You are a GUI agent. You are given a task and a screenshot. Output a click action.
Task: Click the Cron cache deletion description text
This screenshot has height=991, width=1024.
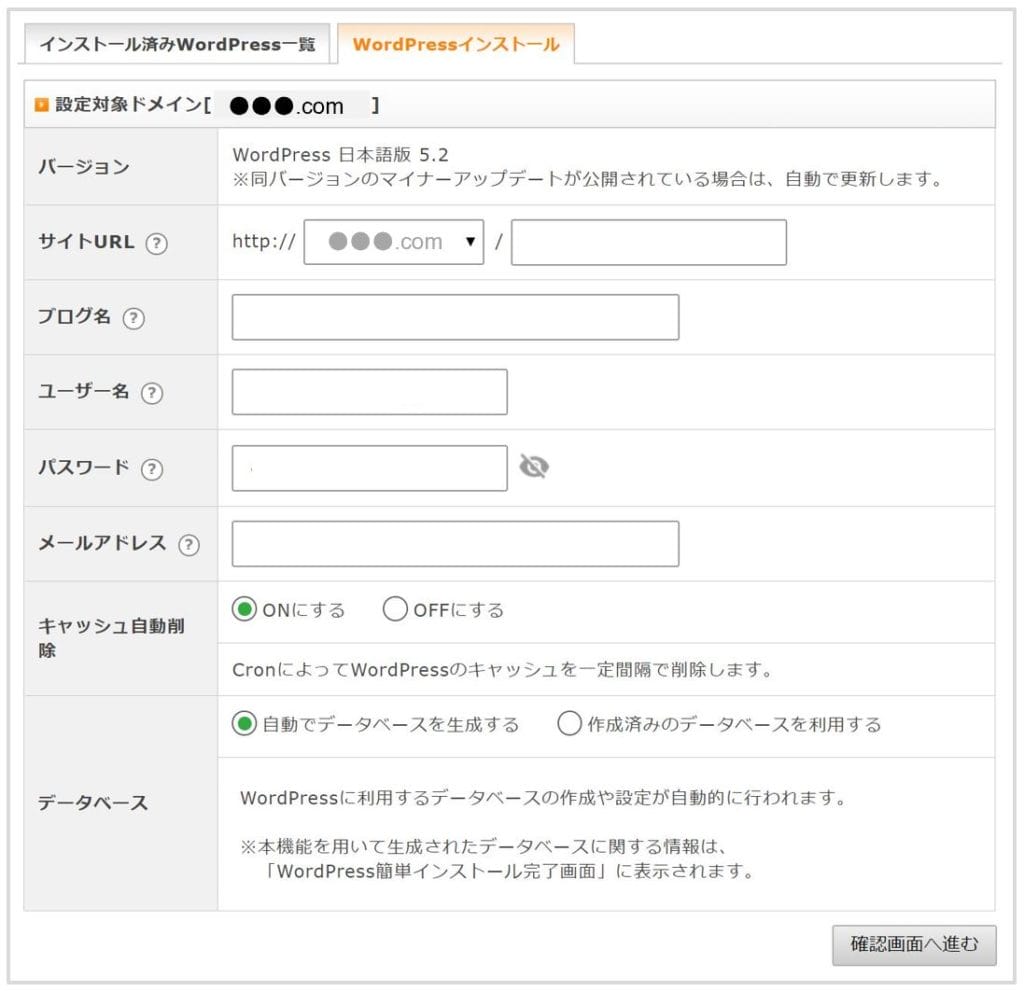click(x=502, y=670)
